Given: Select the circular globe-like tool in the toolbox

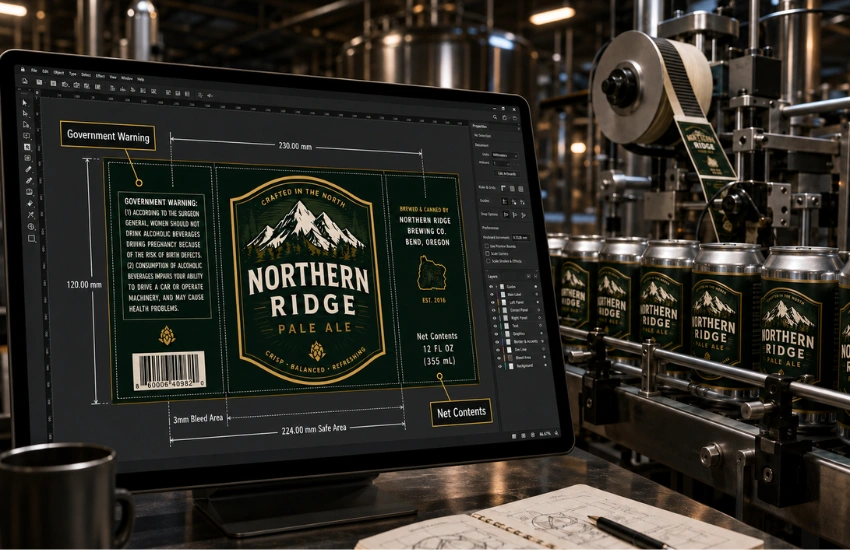Looking at the screenshot, I should (31, 227).
